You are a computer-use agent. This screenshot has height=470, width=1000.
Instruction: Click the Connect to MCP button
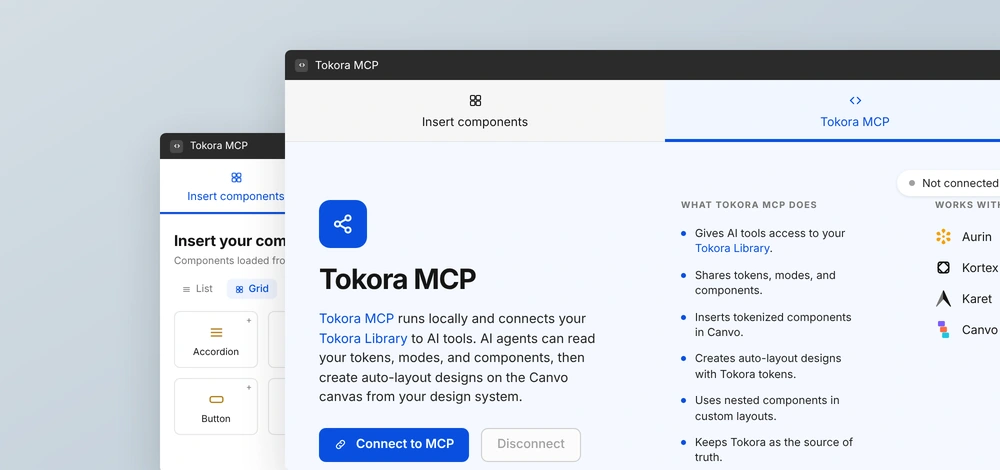tap(394, 444)
